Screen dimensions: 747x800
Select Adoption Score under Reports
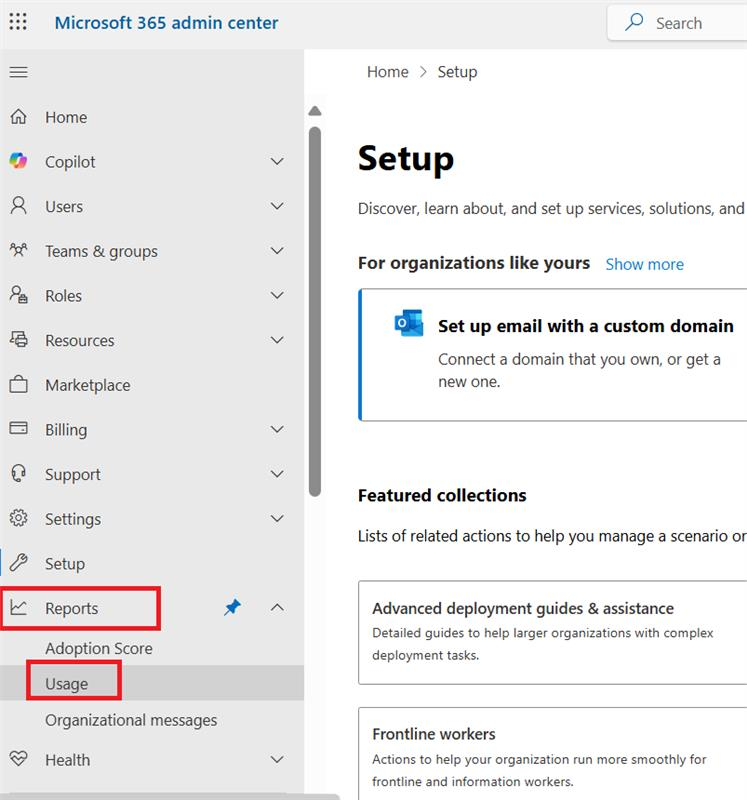point(99,648)
